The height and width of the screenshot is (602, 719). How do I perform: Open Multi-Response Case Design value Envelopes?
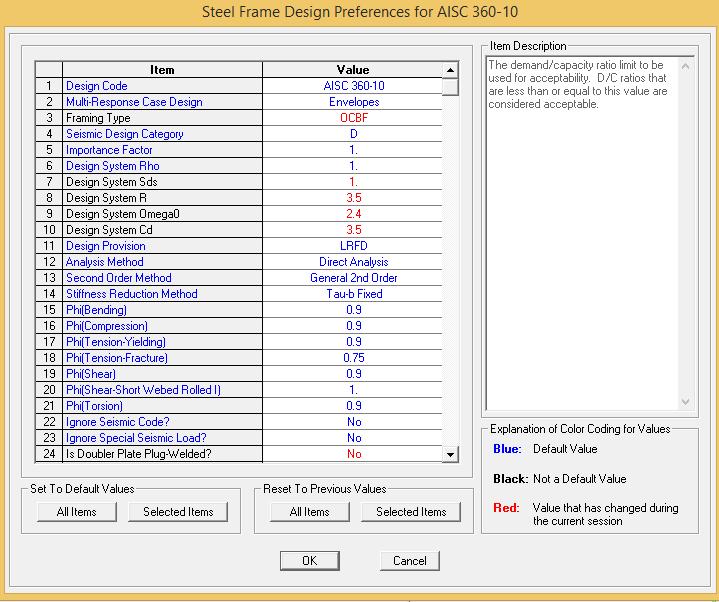coord(354,102)
